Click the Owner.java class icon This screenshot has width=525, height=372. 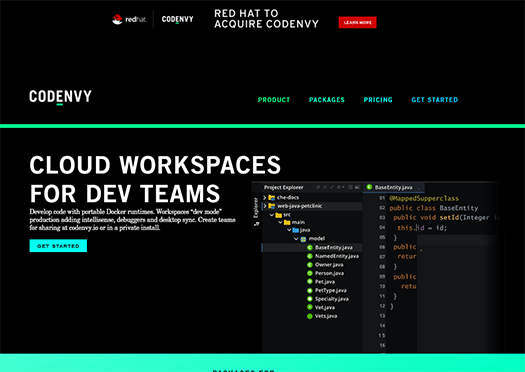(310, 265)
